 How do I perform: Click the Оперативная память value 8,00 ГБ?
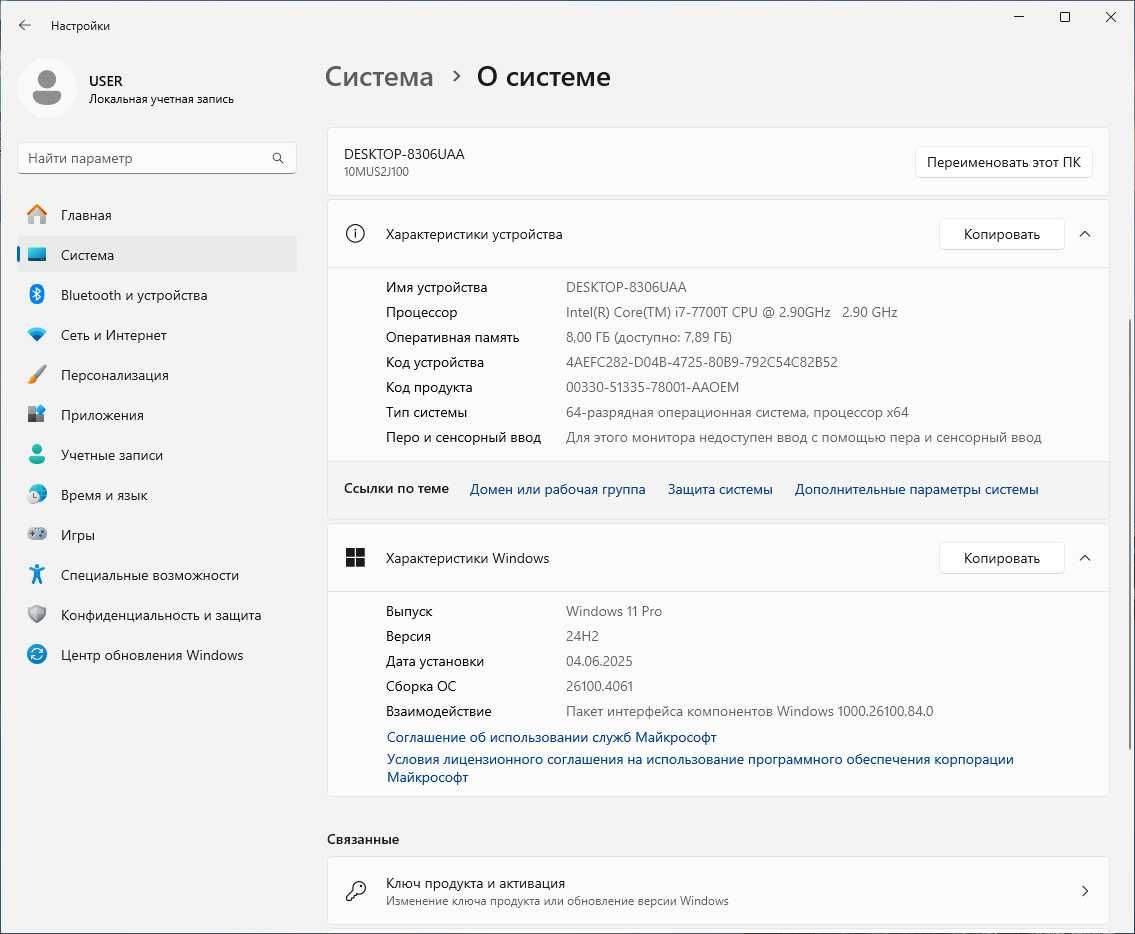click(649, 337)
